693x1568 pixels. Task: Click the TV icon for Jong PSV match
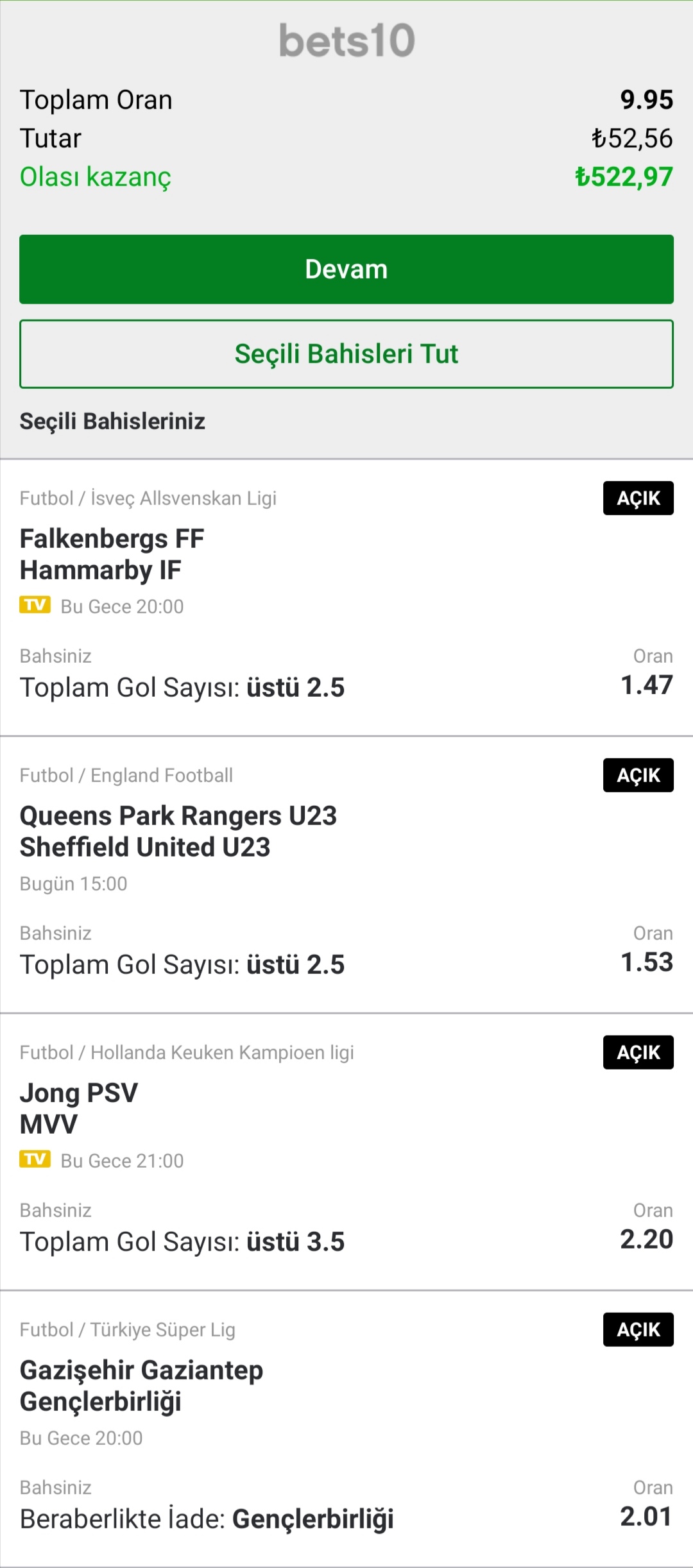click(35, 1159)
